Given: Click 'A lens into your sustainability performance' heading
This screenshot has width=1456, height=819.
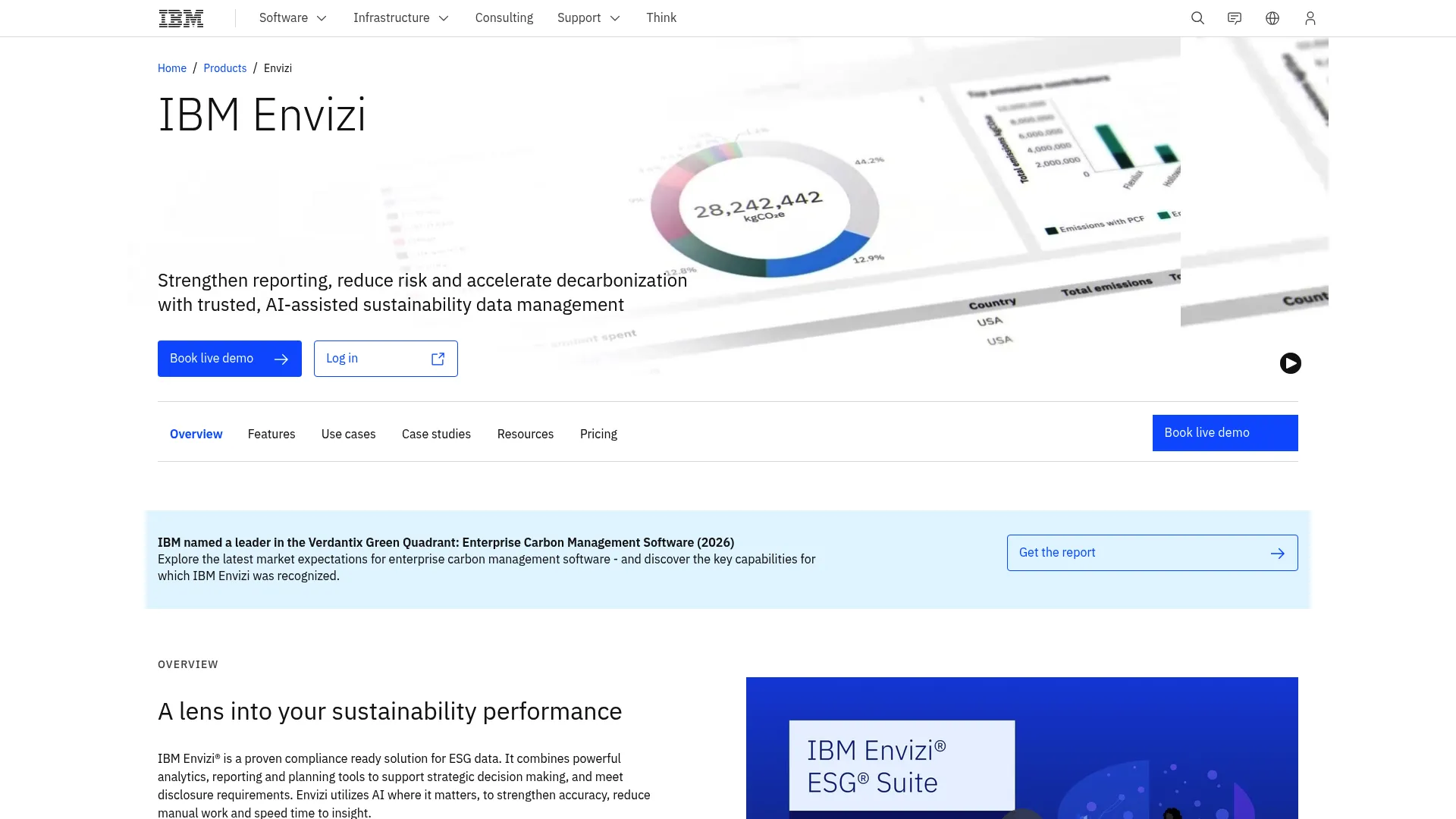Looking at the screenshot, I should coord(390,711).
